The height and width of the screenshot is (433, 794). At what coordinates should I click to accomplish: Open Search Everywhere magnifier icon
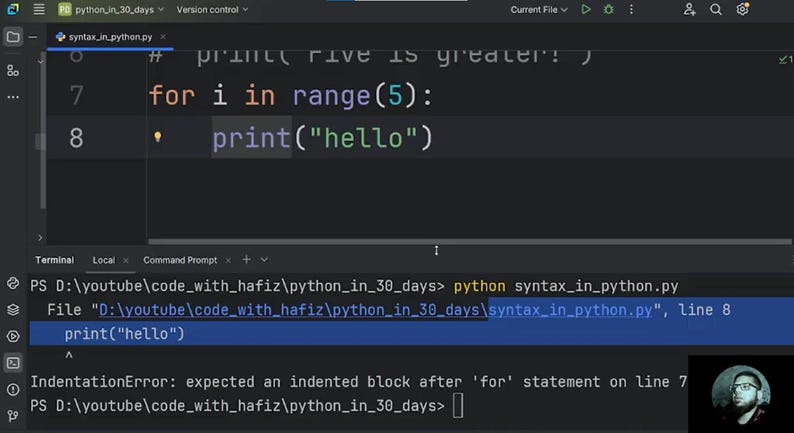coord(716,10)
